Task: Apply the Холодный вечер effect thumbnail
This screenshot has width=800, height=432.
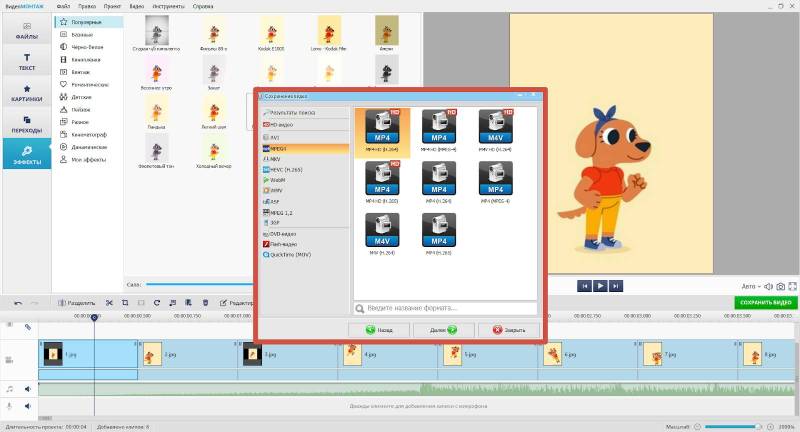Action: 214,151
